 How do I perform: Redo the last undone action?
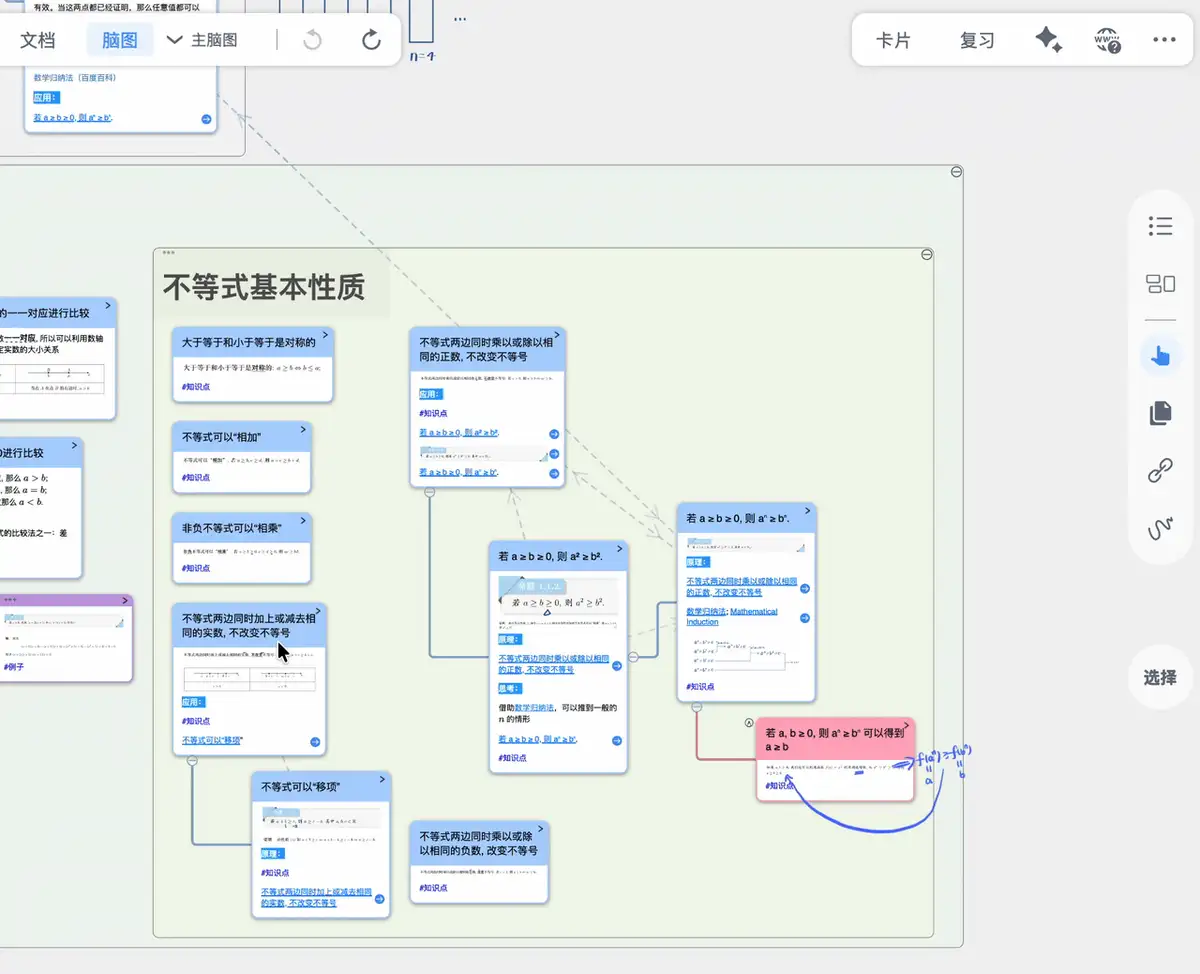(x=371, y=40)
